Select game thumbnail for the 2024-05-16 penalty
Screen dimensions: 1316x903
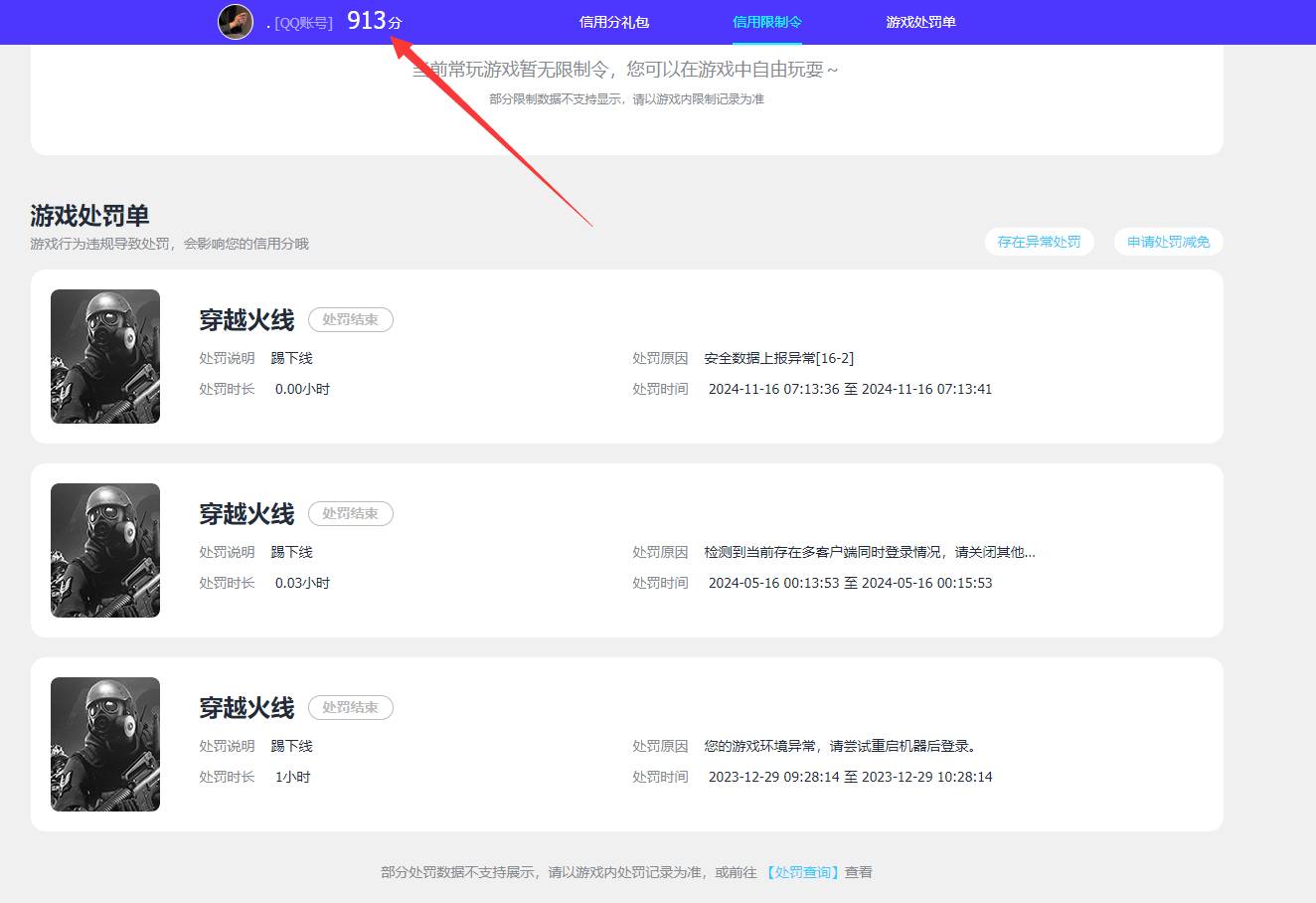pos(105,550)
